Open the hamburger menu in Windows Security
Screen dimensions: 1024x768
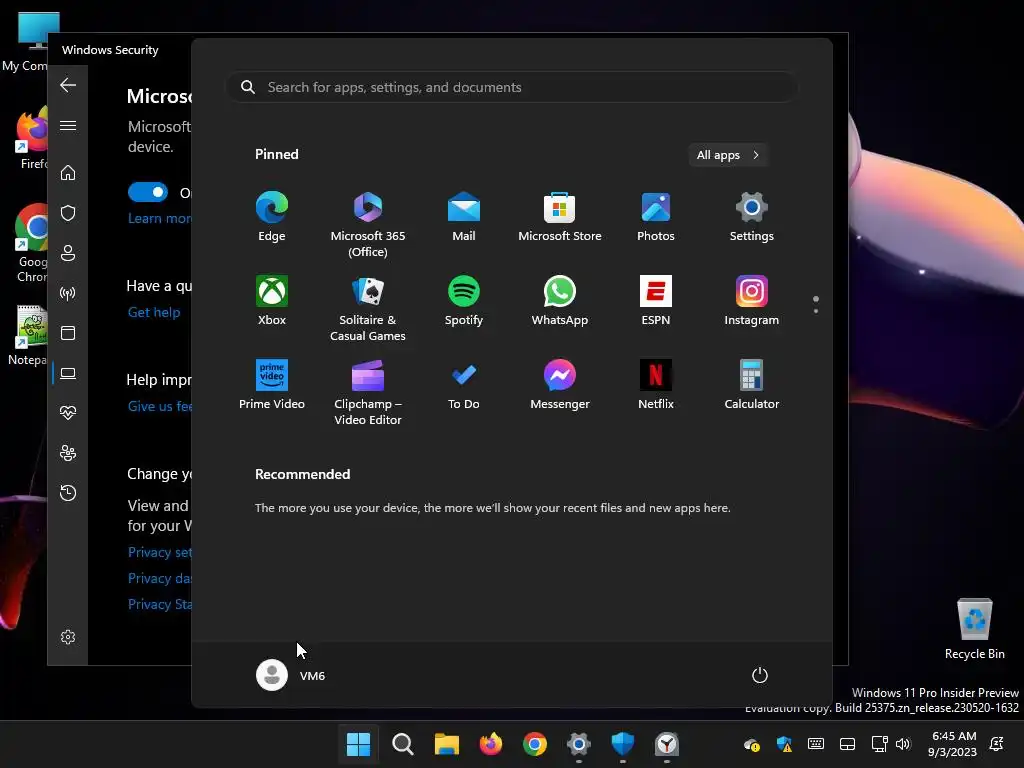coord(68,125)
